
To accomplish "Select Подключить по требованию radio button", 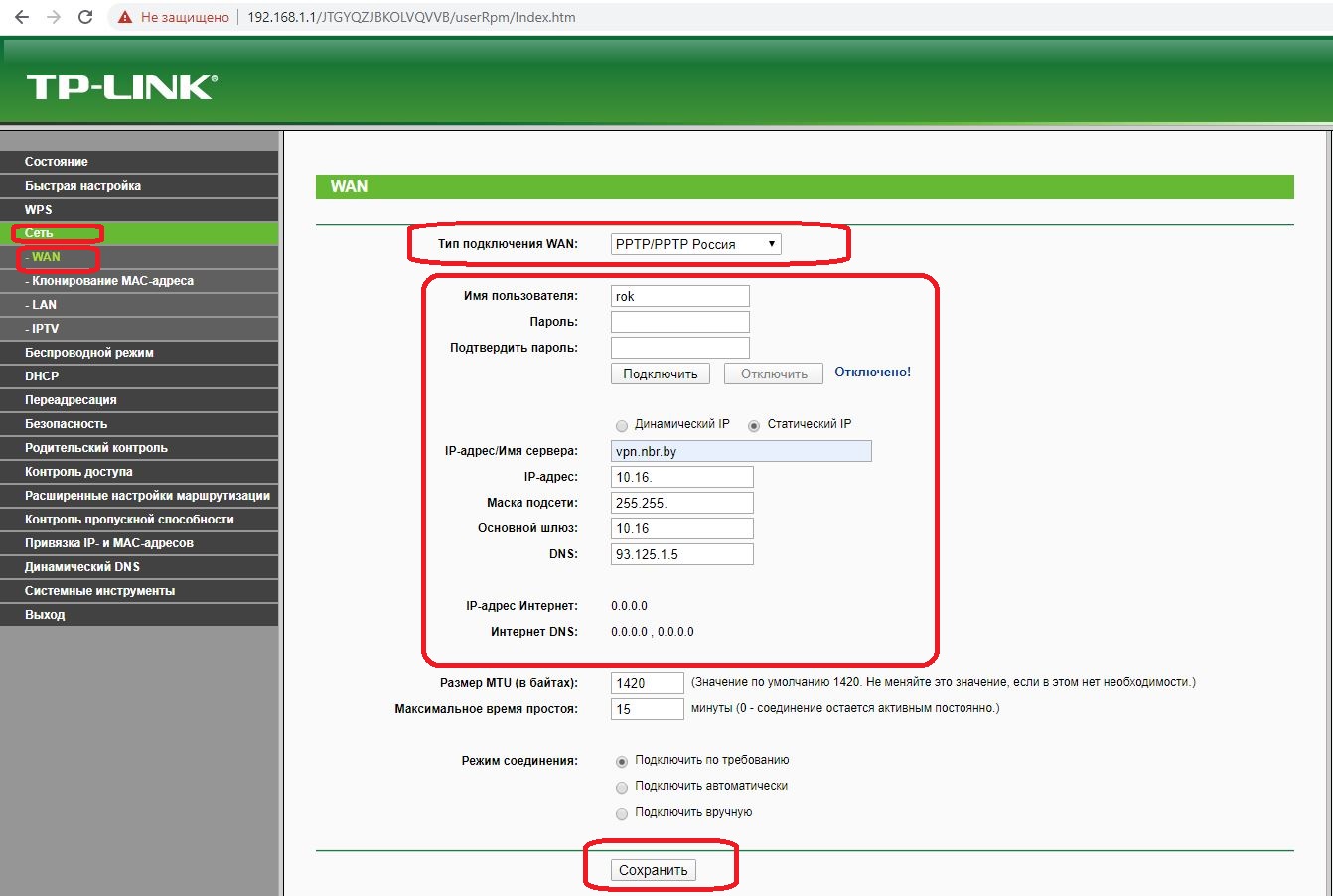I will pos(622,761).
